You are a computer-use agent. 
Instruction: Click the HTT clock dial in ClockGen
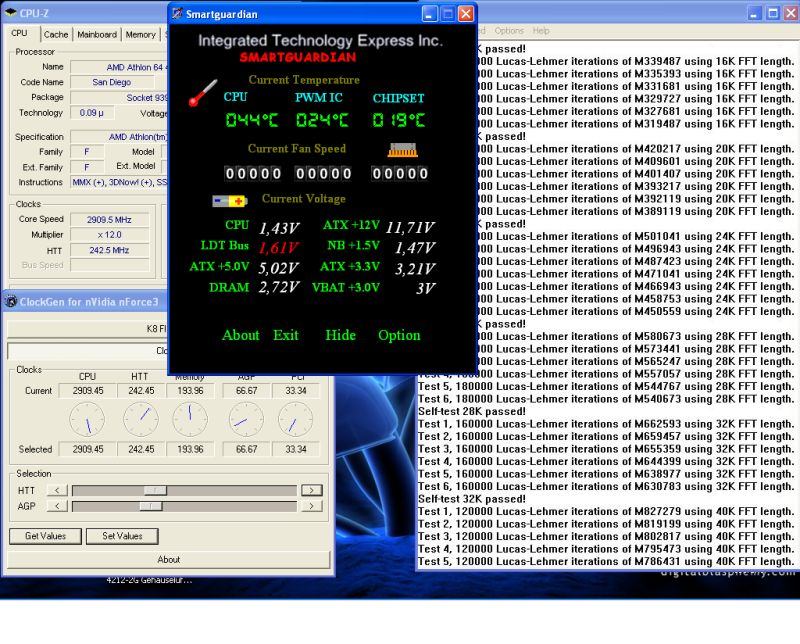coord(141,419)
